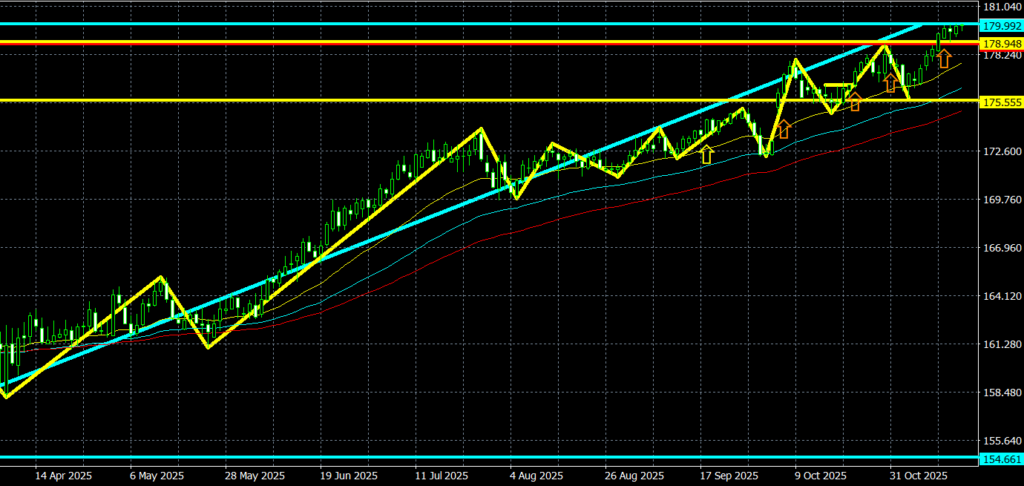
Task: Select orange up arrow below the late-October peak
Action: (x=890, y=83)
